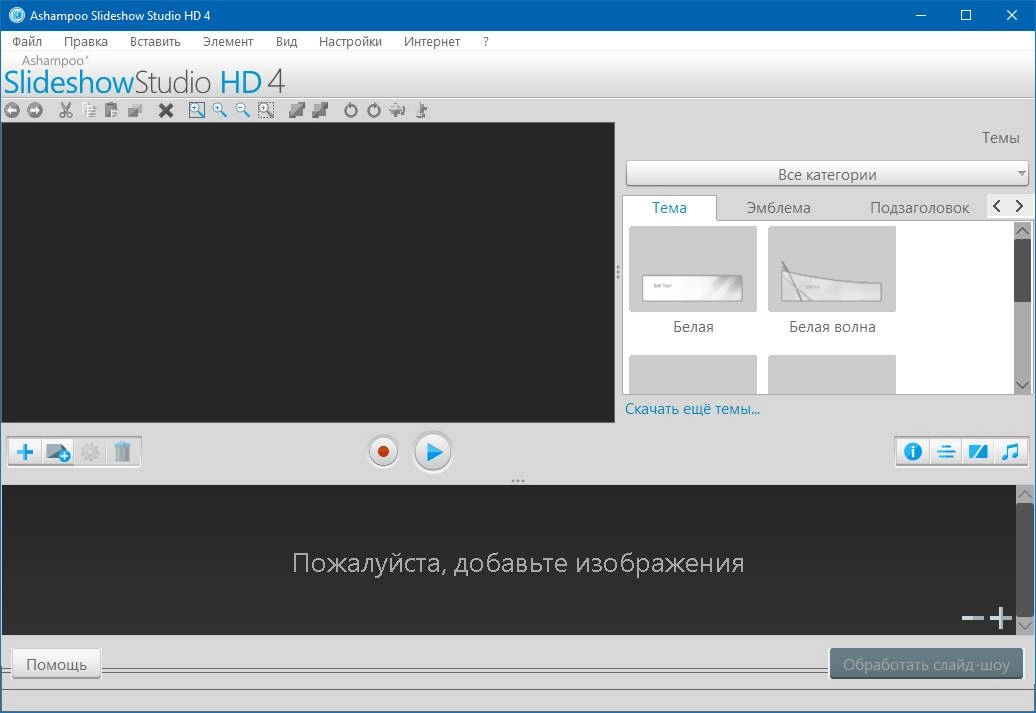Switch to the Эмблема tab

[778, 207]
